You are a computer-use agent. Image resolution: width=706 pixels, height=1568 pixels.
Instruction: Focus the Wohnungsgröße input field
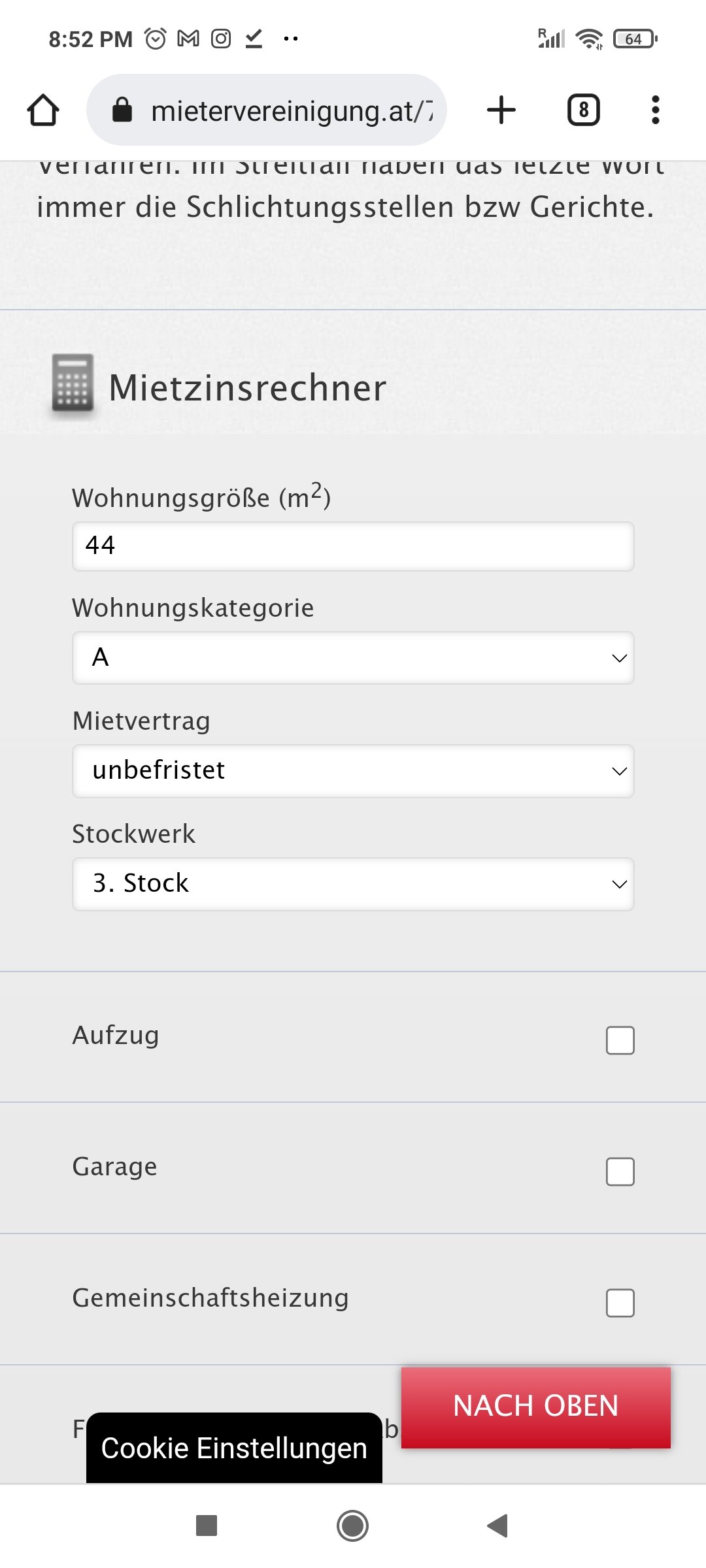coord(353,546)
